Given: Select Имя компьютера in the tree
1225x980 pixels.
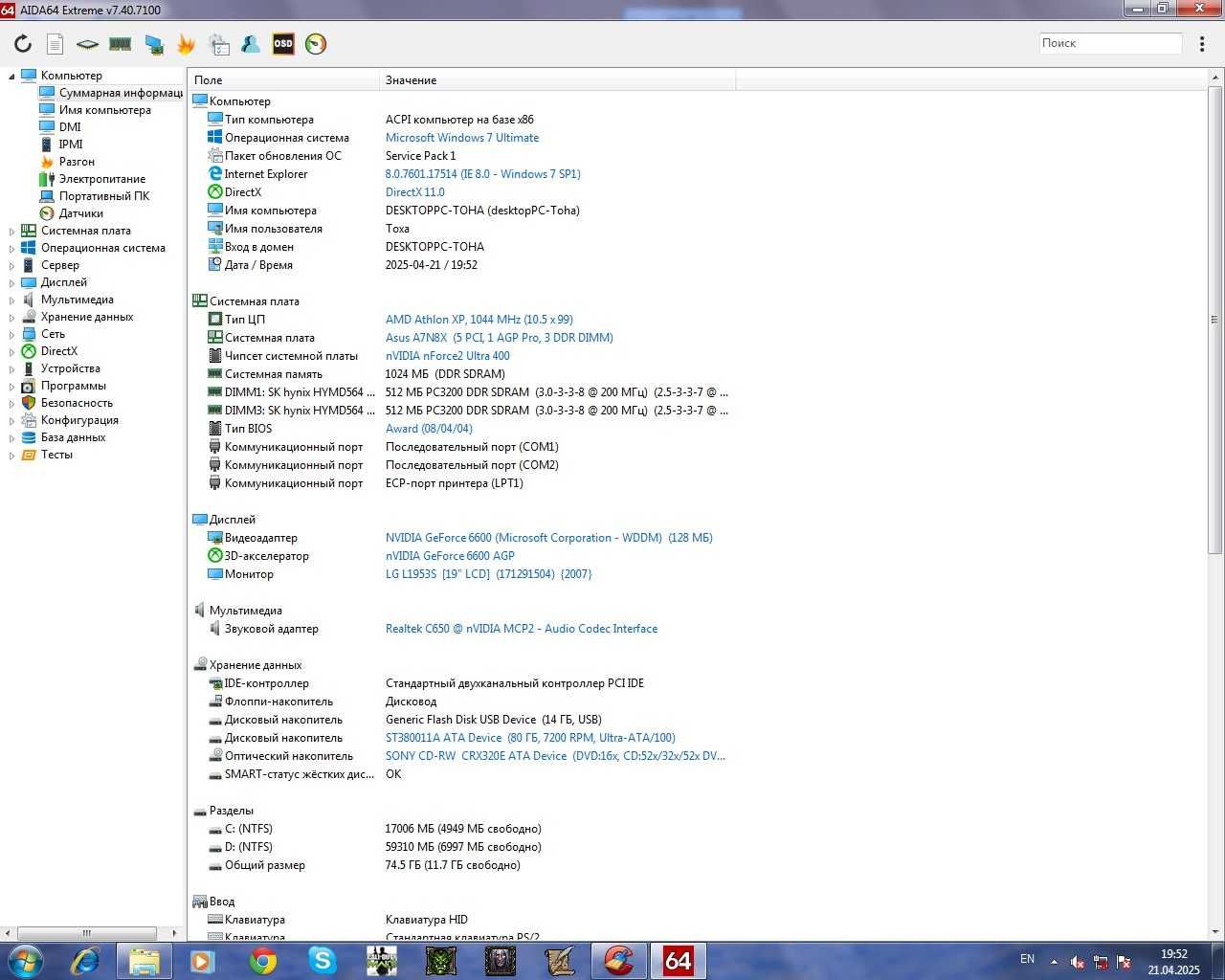Looking at the screenshot, I should [105, 110].
